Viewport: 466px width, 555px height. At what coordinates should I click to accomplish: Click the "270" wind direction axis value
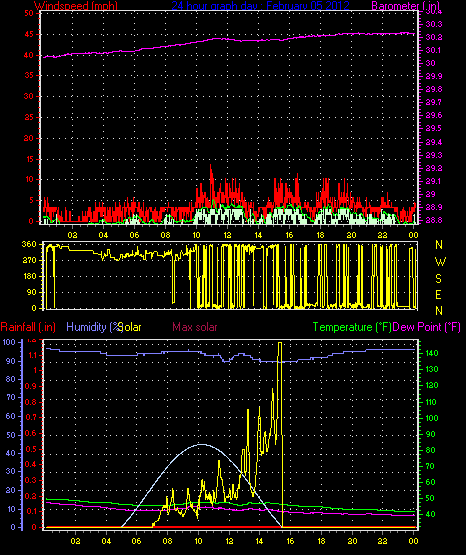(x=29, y=261)
